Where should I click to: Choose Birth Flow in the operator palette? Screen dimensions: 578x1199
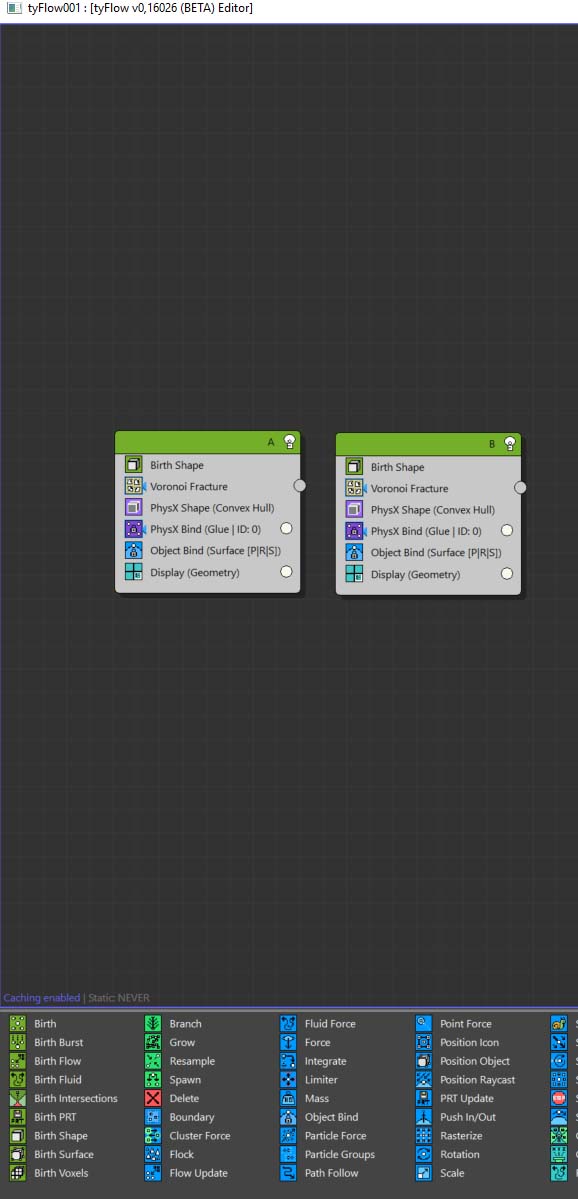(45, 1061)
